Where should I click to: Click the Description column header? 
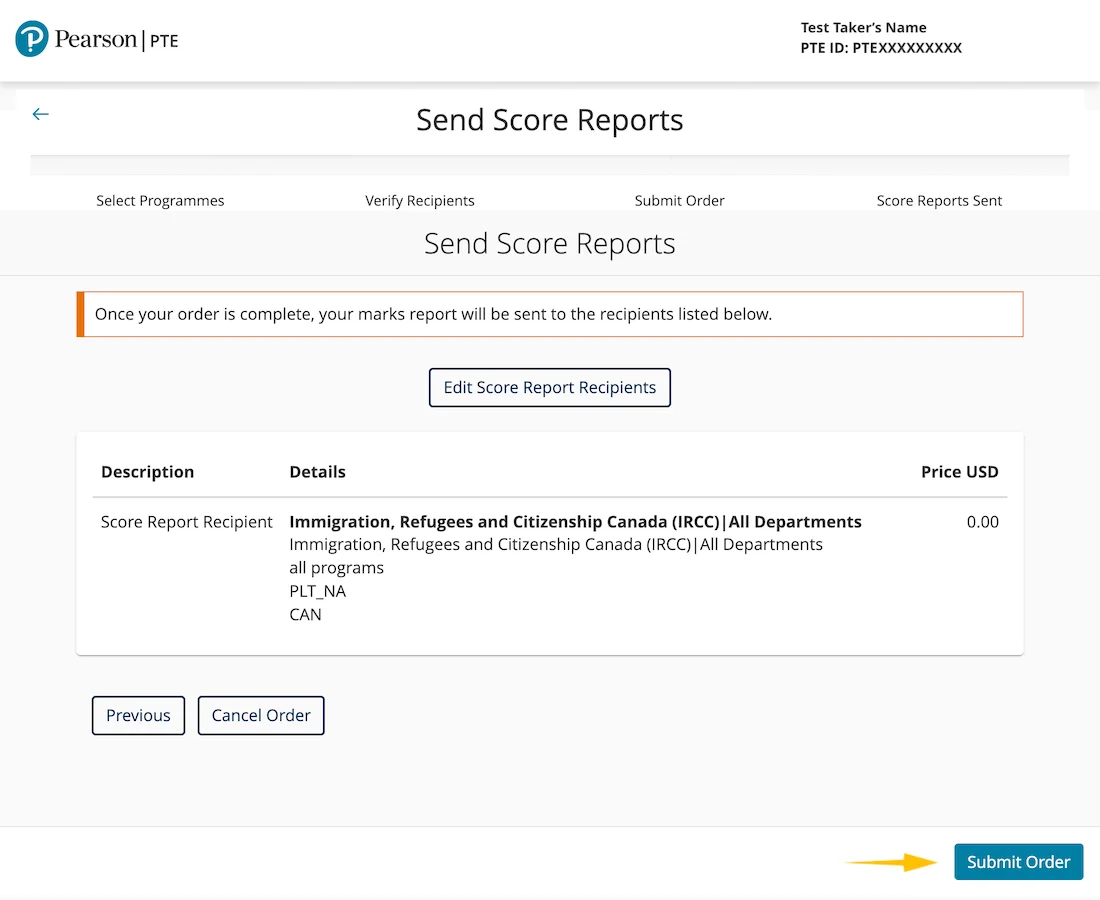147,471
